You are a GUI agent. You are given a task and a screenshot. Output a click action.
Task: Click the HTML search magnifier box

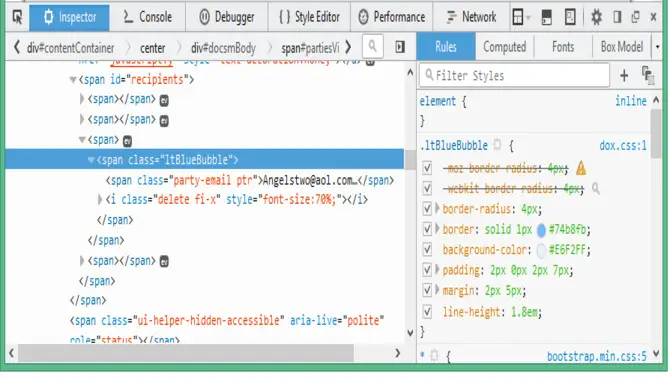(x=373, y=46)
